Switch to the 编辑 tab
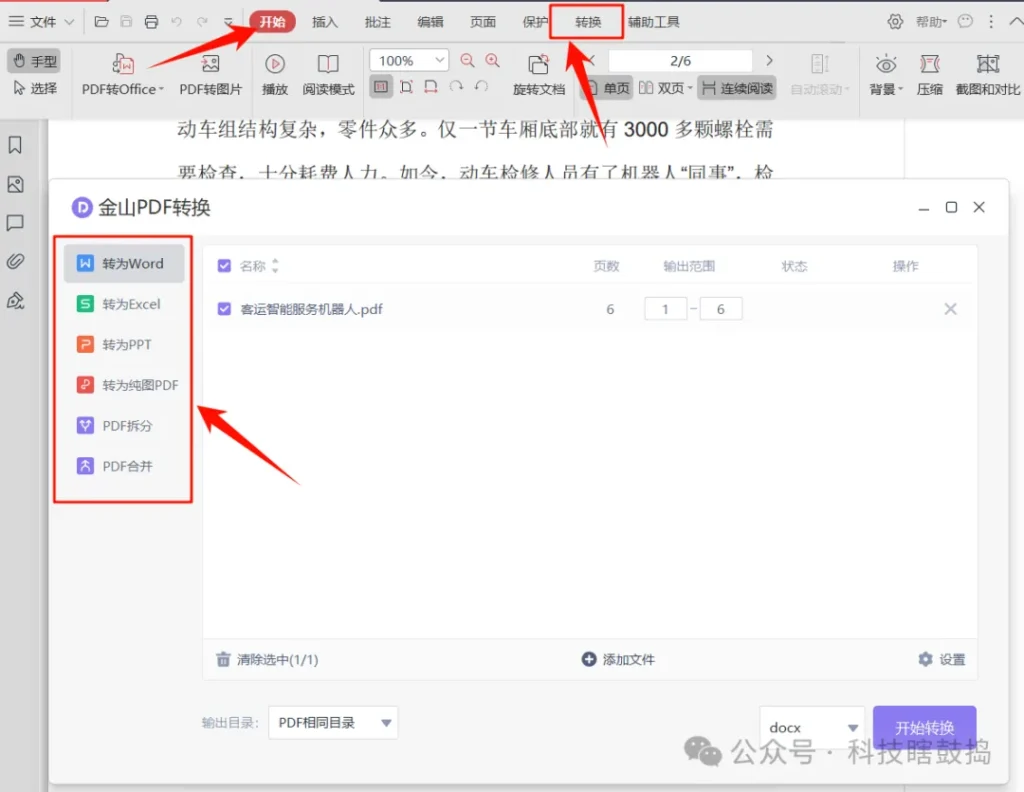This screenshot has height=792, width=1024. [430, 22]
